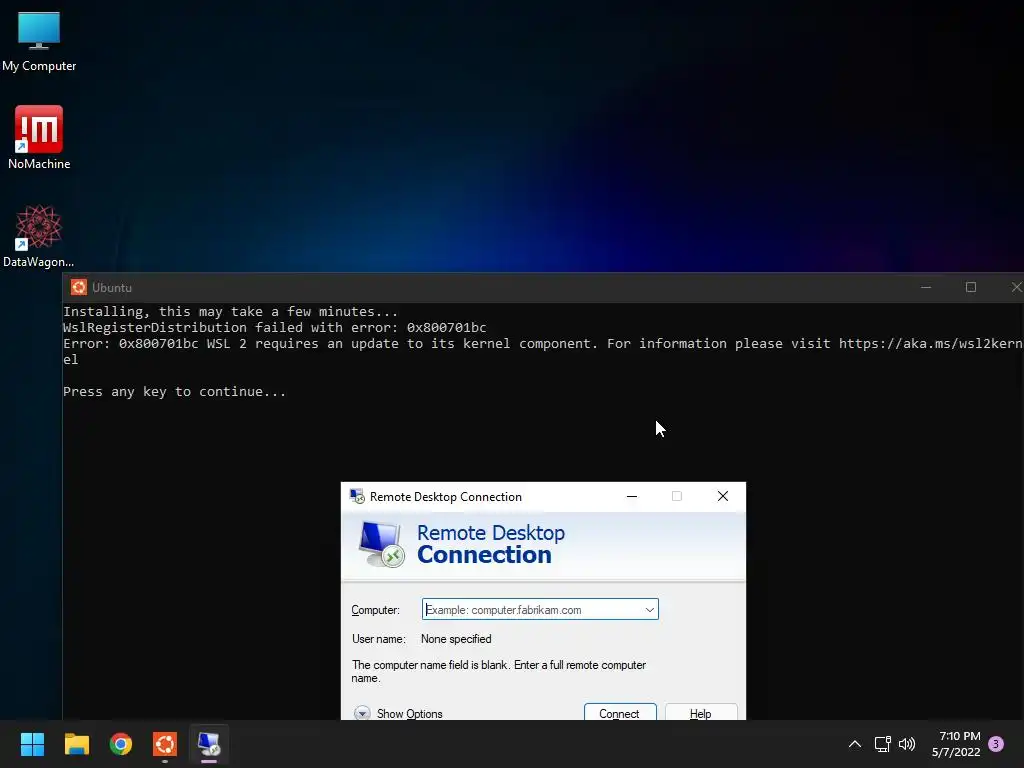Maximize the Ubuntu terminal window

(x=971, y=287)
